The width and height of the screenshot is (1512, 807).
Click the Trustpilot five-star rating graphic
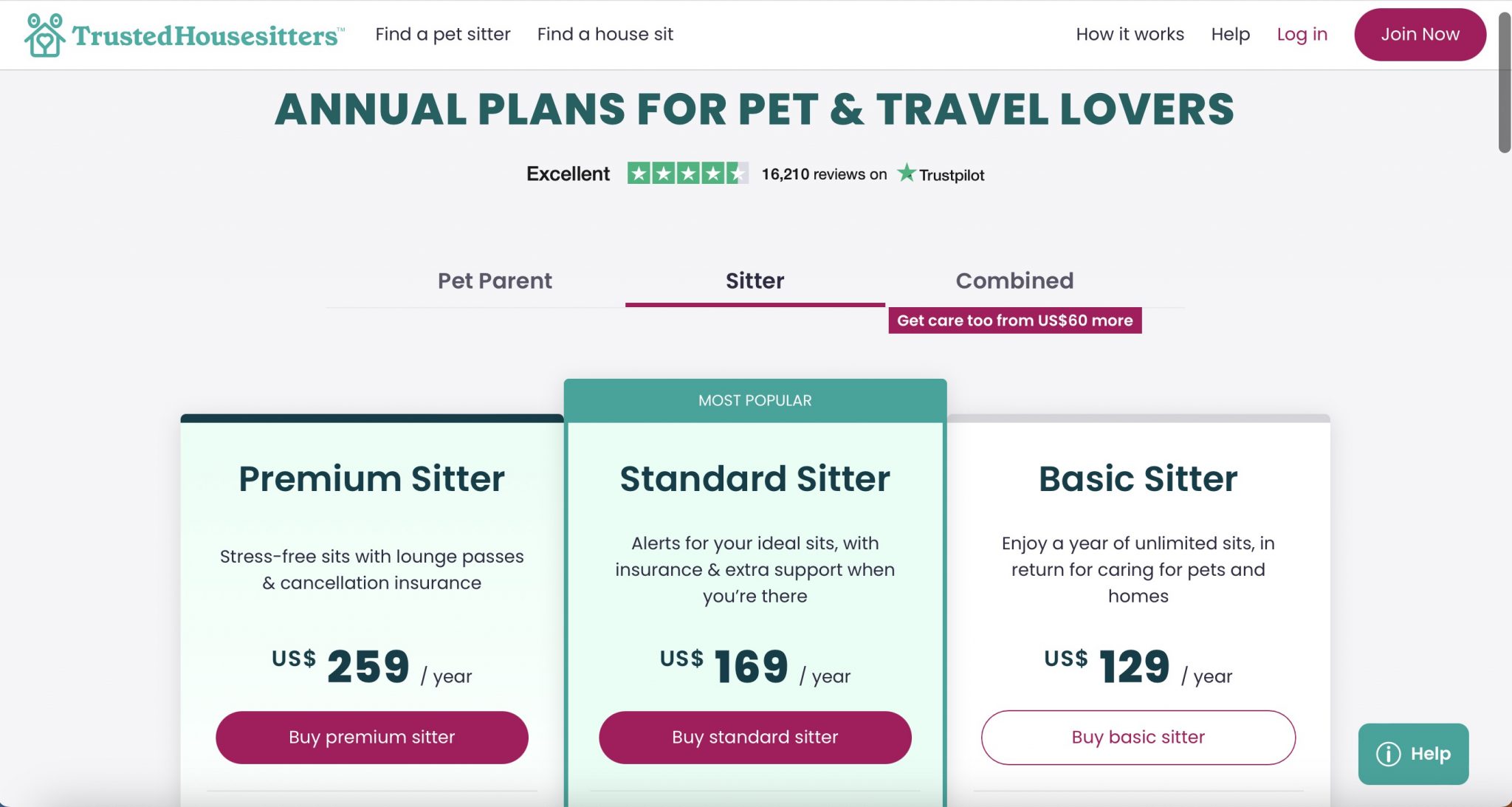click(x=687, y=174)
